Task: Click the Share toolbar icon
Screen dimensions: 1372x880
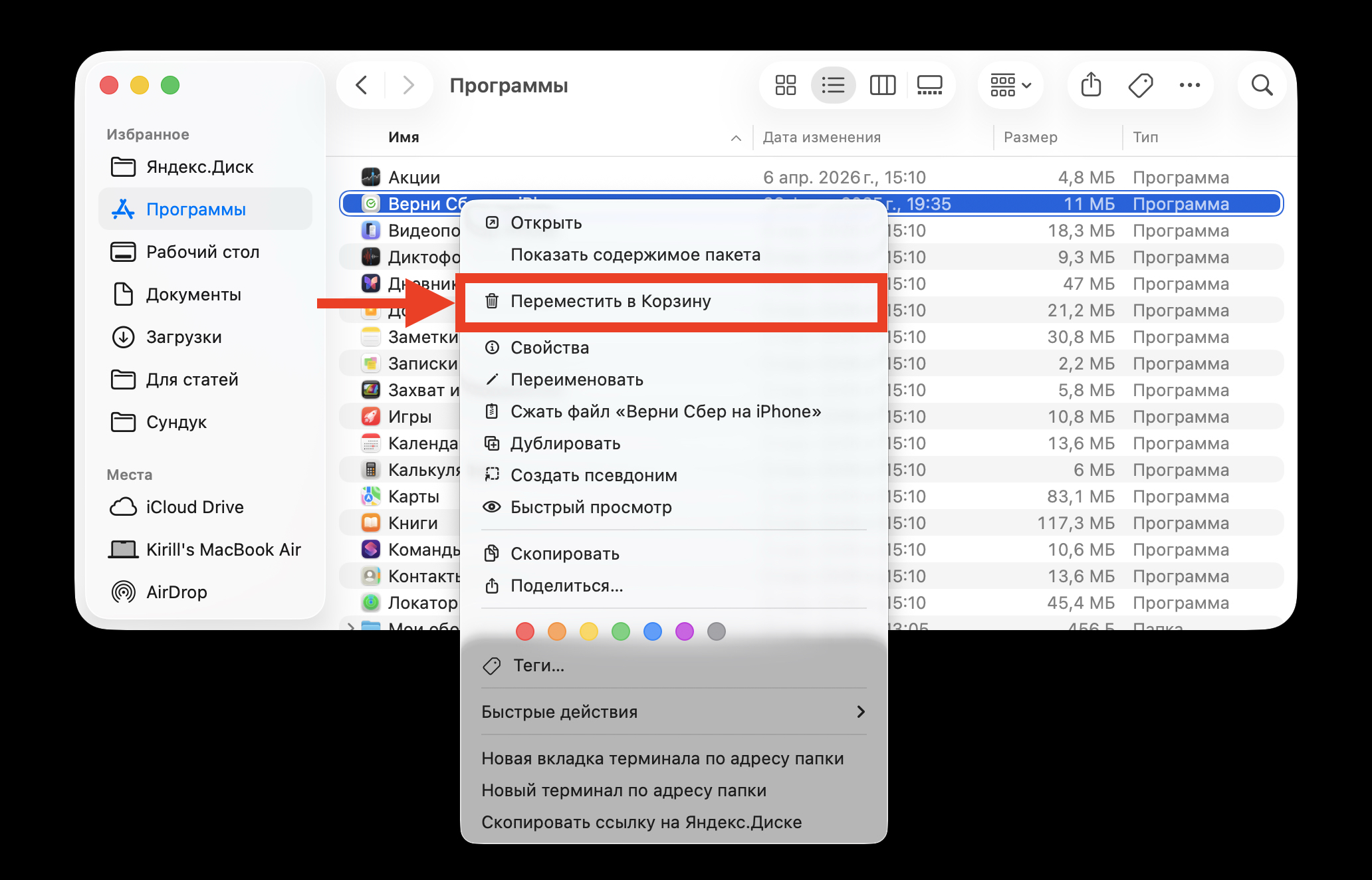Action: point(1091,85)
